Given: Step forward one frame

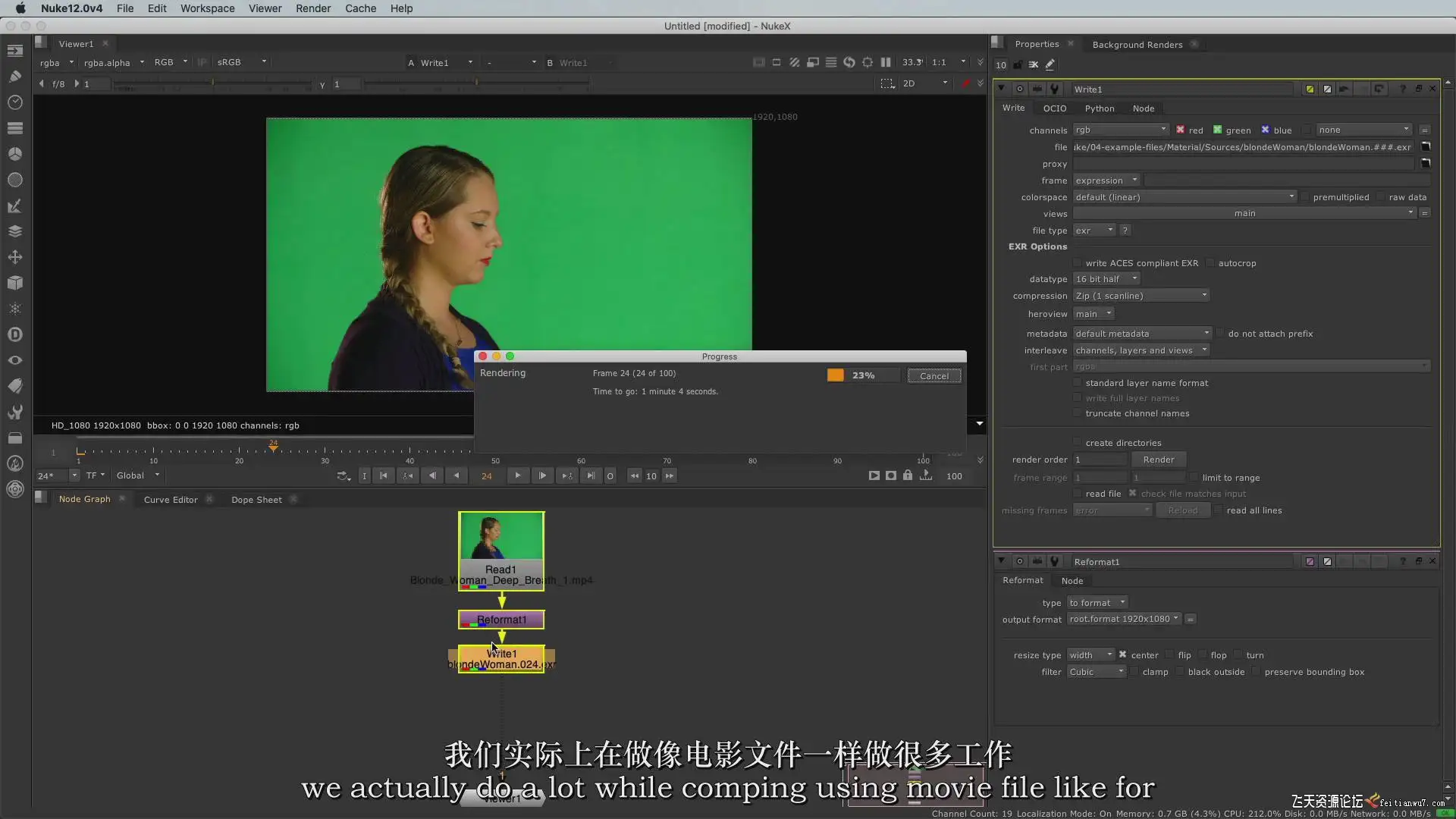Looking at the screenshot, I should [x=542, y=476].
